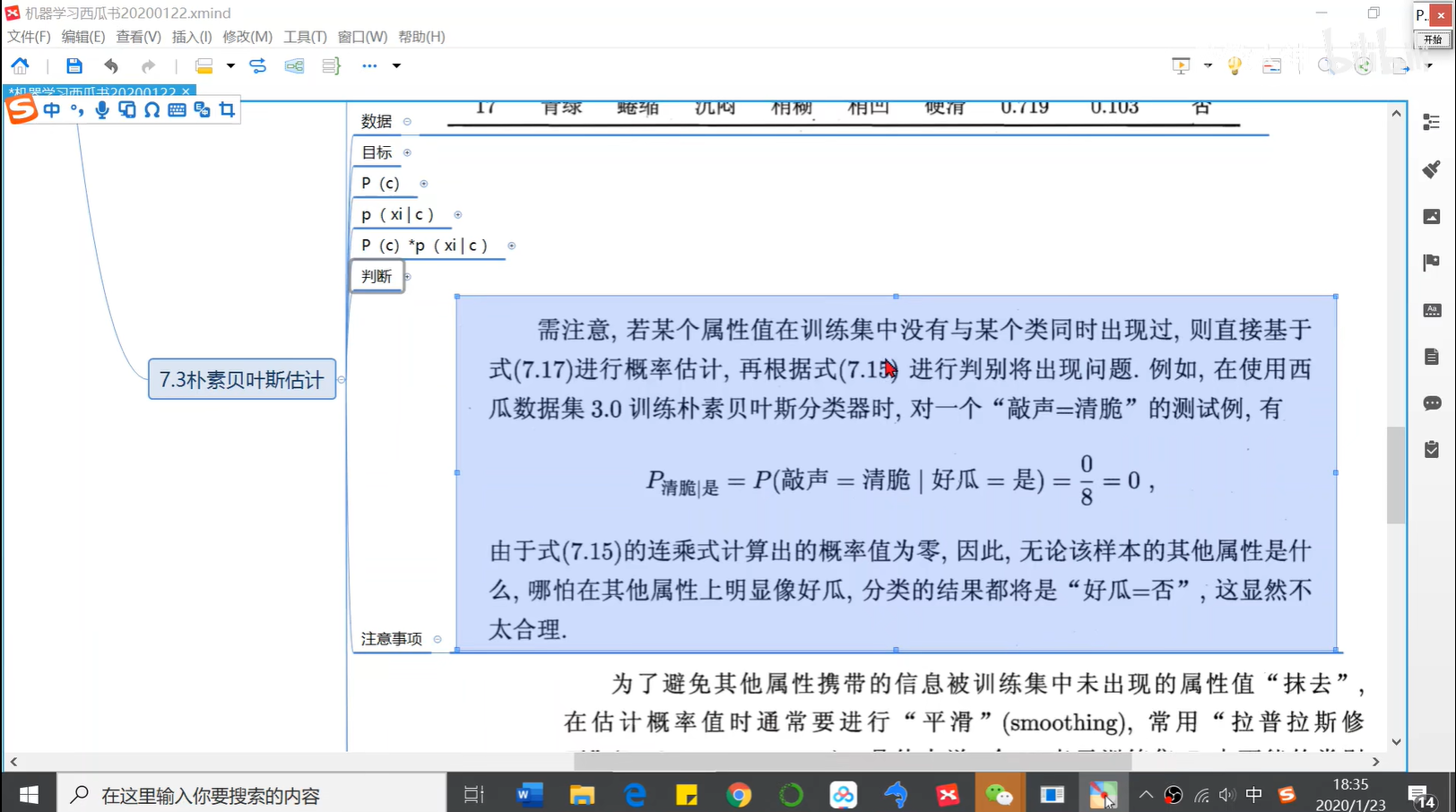Expand the p (xi|c) topic branch

click(458, 215)
